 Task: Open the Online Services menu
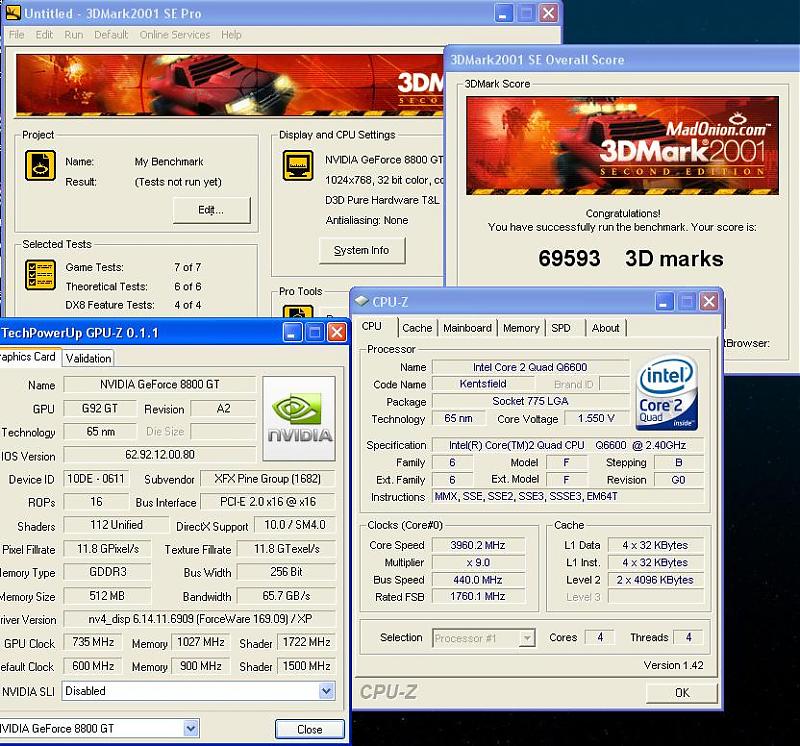click(174, 35)
